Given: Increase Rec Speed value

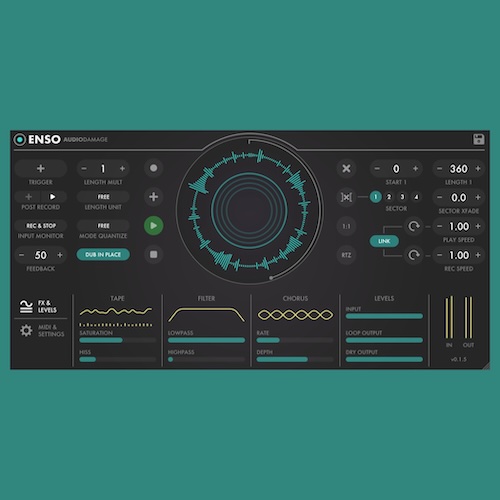Looking at the screenshot, I should tap(478, 255).
